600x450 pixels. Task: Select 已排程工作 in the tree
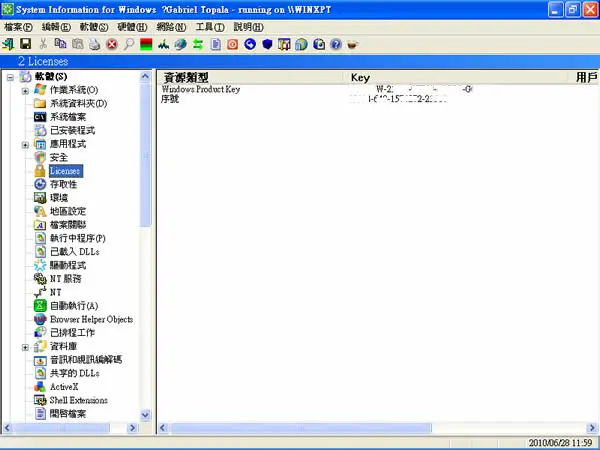72,333
